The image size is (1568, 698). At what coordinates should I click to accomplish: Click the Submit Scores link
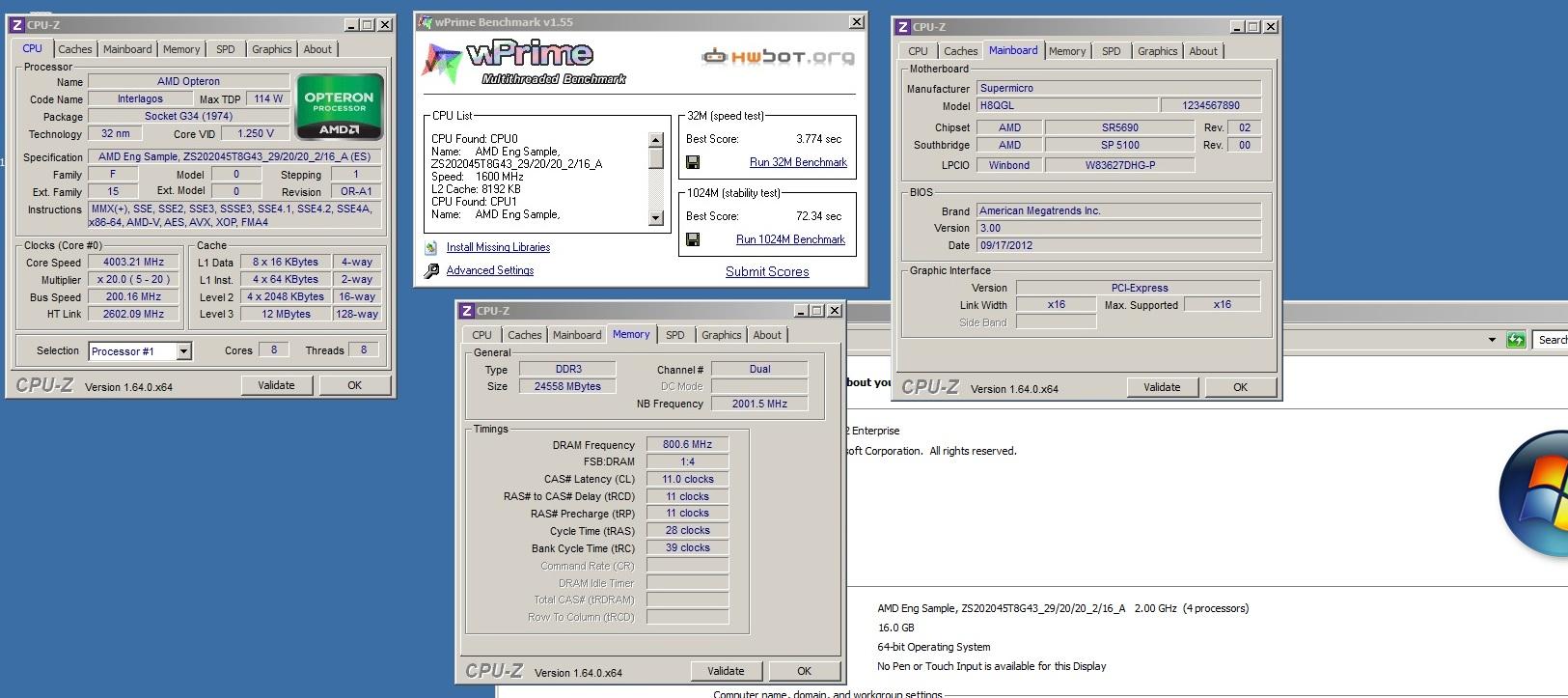click(767, 271)
